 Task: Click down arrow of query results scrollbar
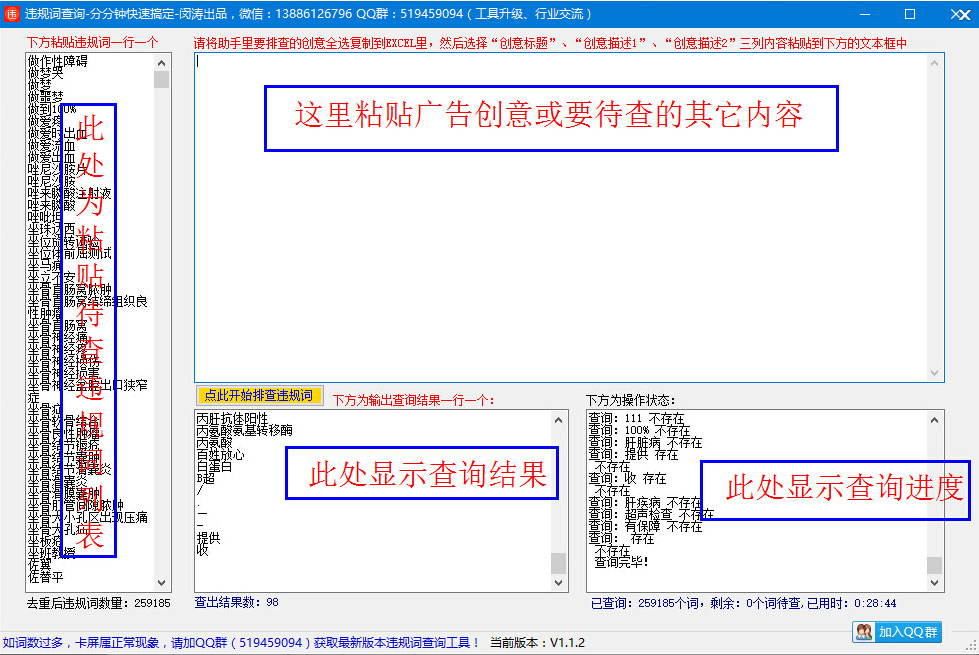[559, 583]
